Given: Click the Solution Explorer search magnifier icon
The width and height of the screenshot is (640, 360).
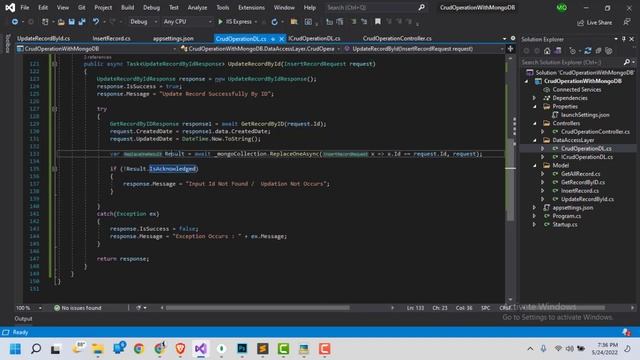Looking at the screenshot, I should click(627, 62).
